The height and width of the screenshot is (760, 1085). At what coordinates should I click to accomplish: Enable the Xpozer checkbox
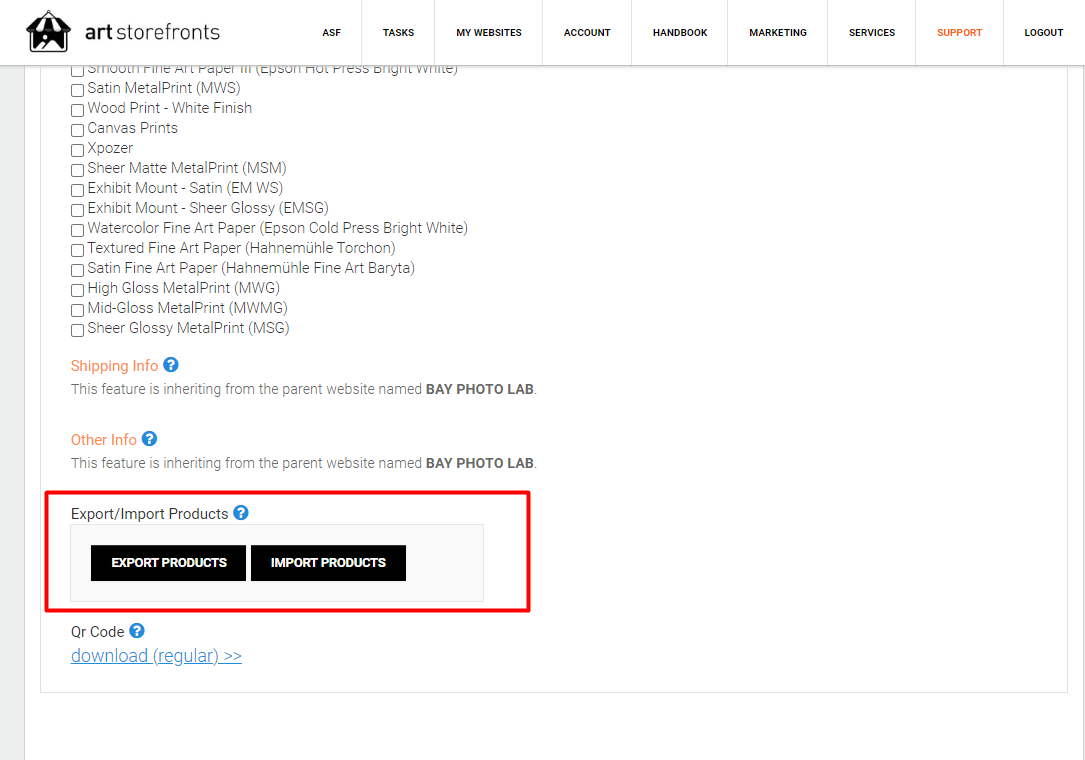78,150
